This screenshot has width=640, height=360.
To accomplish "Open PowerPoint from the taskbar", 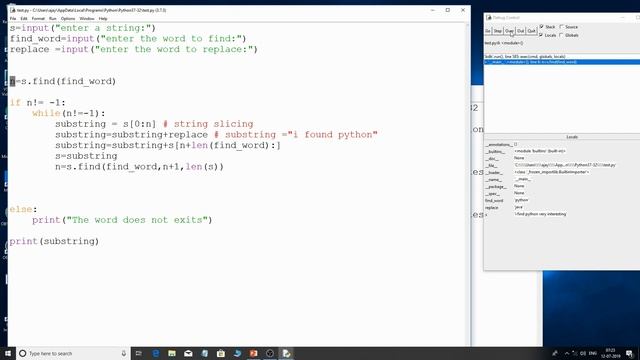I will click(x=253, y=353).
